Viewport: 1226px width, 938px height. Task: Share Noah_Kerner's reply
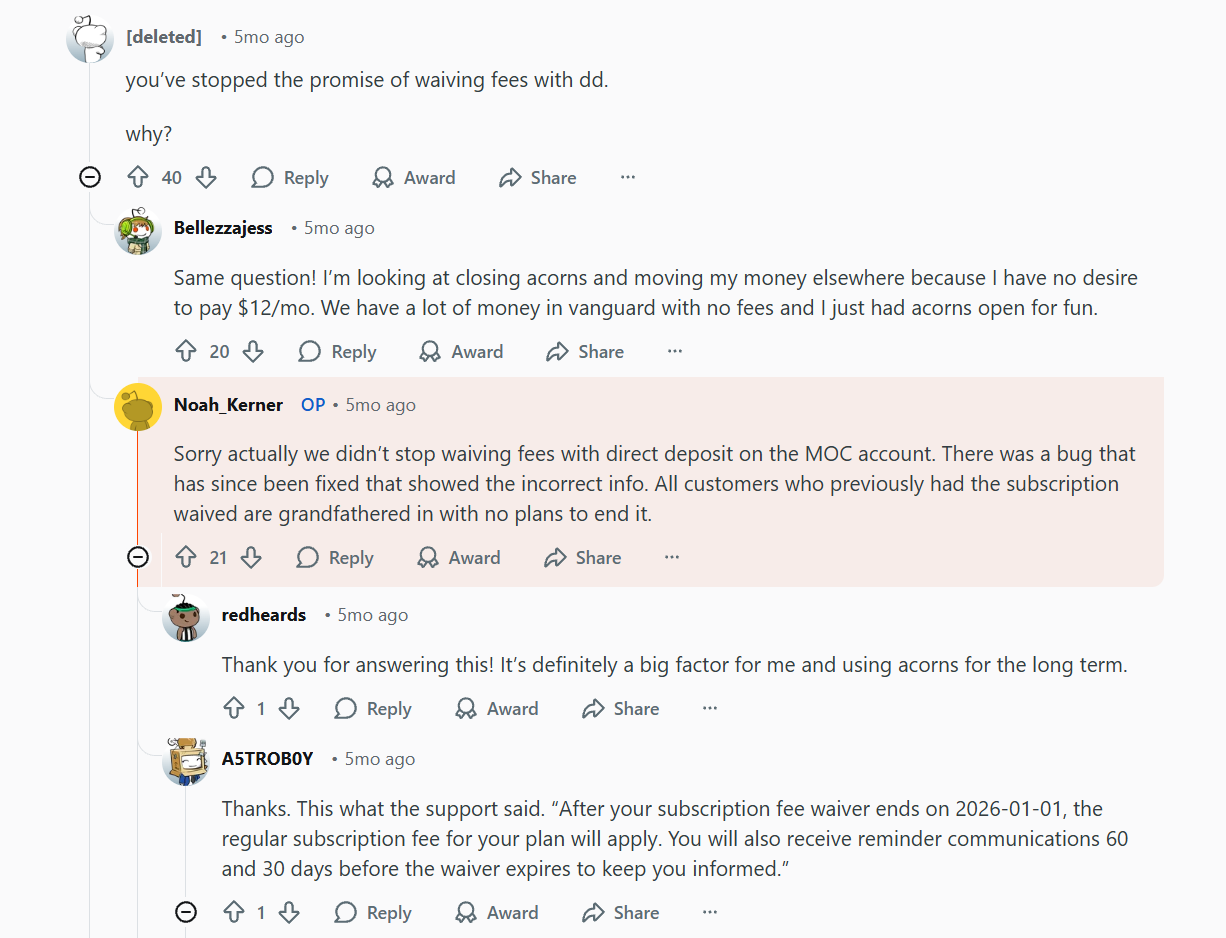tap(583, 557)
